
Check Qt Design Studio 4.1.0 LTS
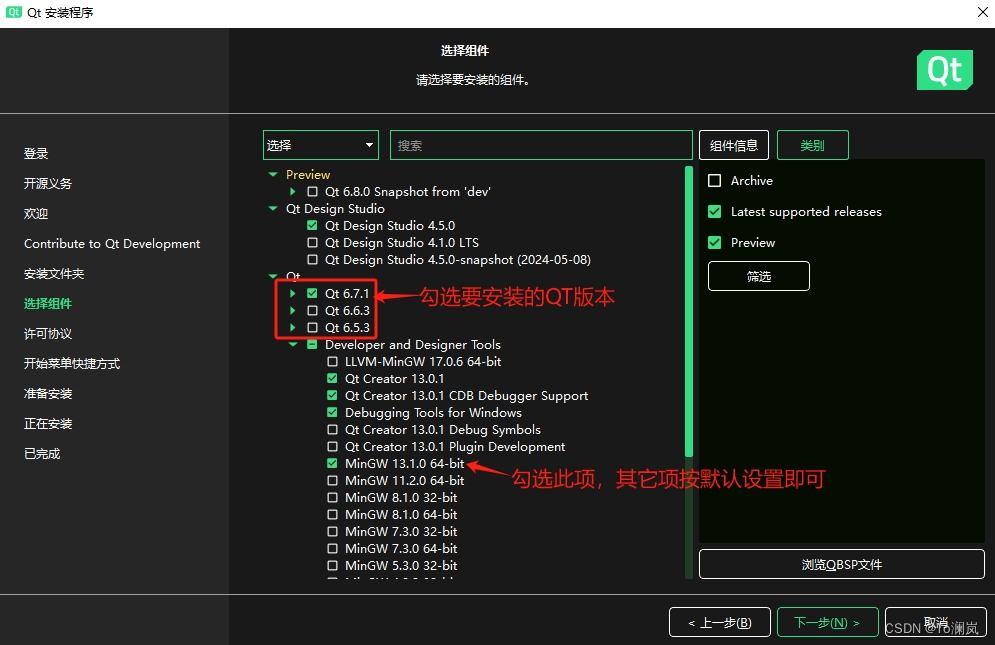pyautogui.click(x=312, y=243)
